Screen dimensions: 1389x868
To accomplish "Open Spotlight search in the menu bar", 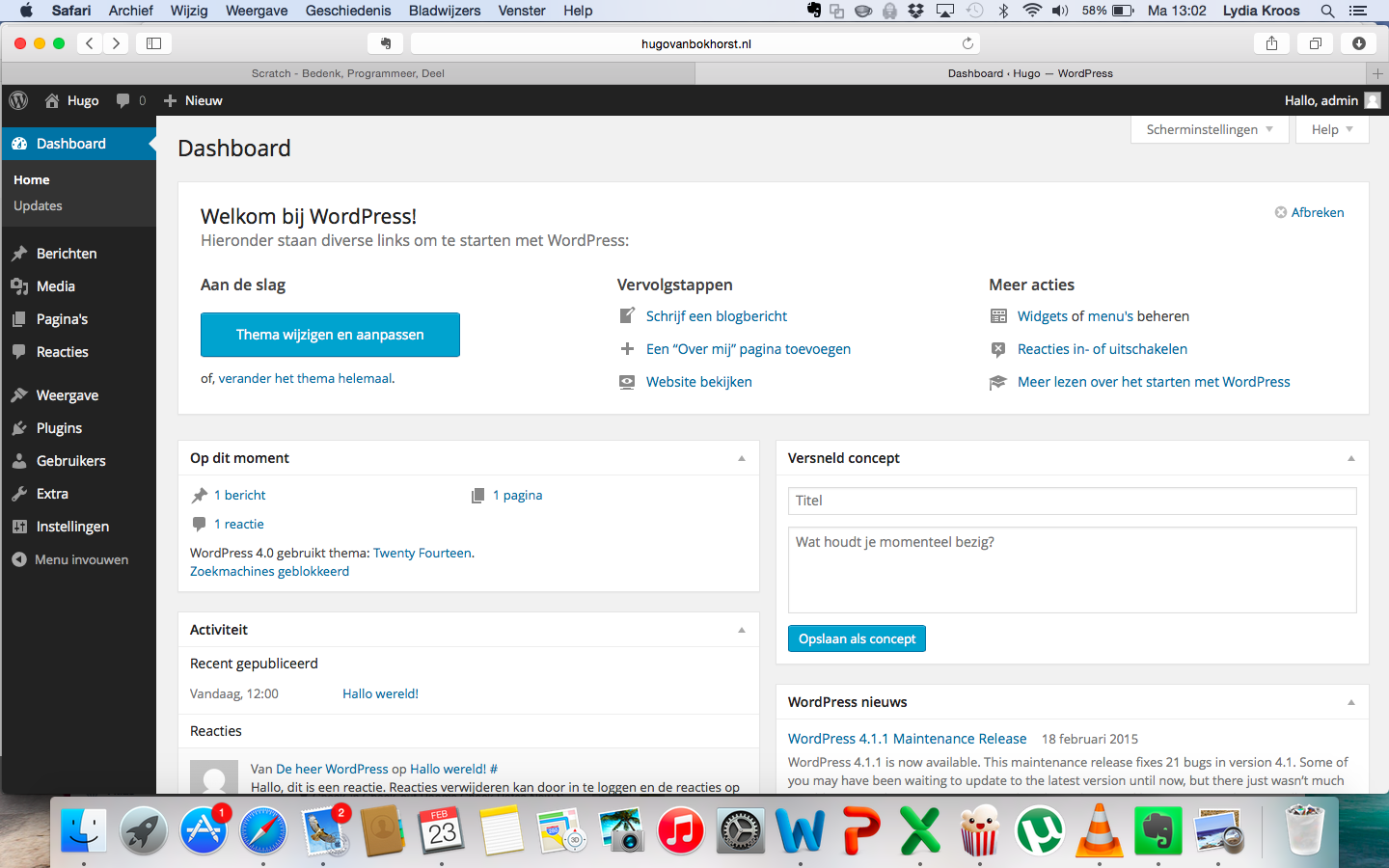I will tap(1327, 11).
